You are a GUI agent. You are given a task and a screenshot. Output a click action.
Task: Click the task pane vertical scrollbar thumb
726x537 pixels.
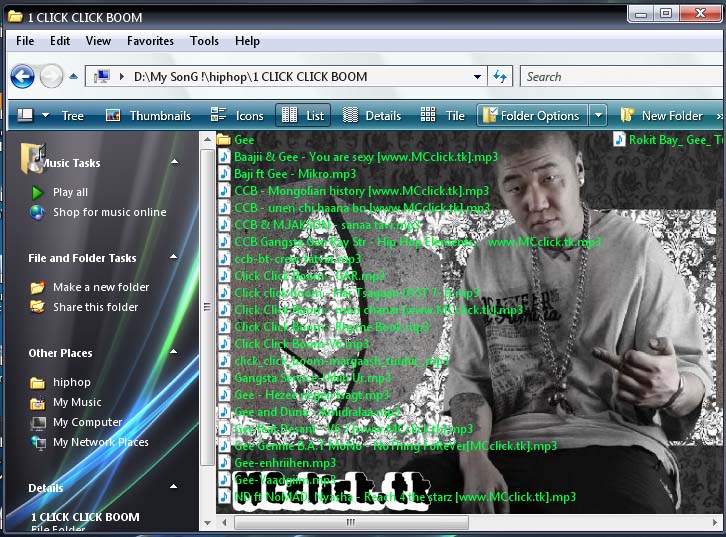click(x=207, y=307)
